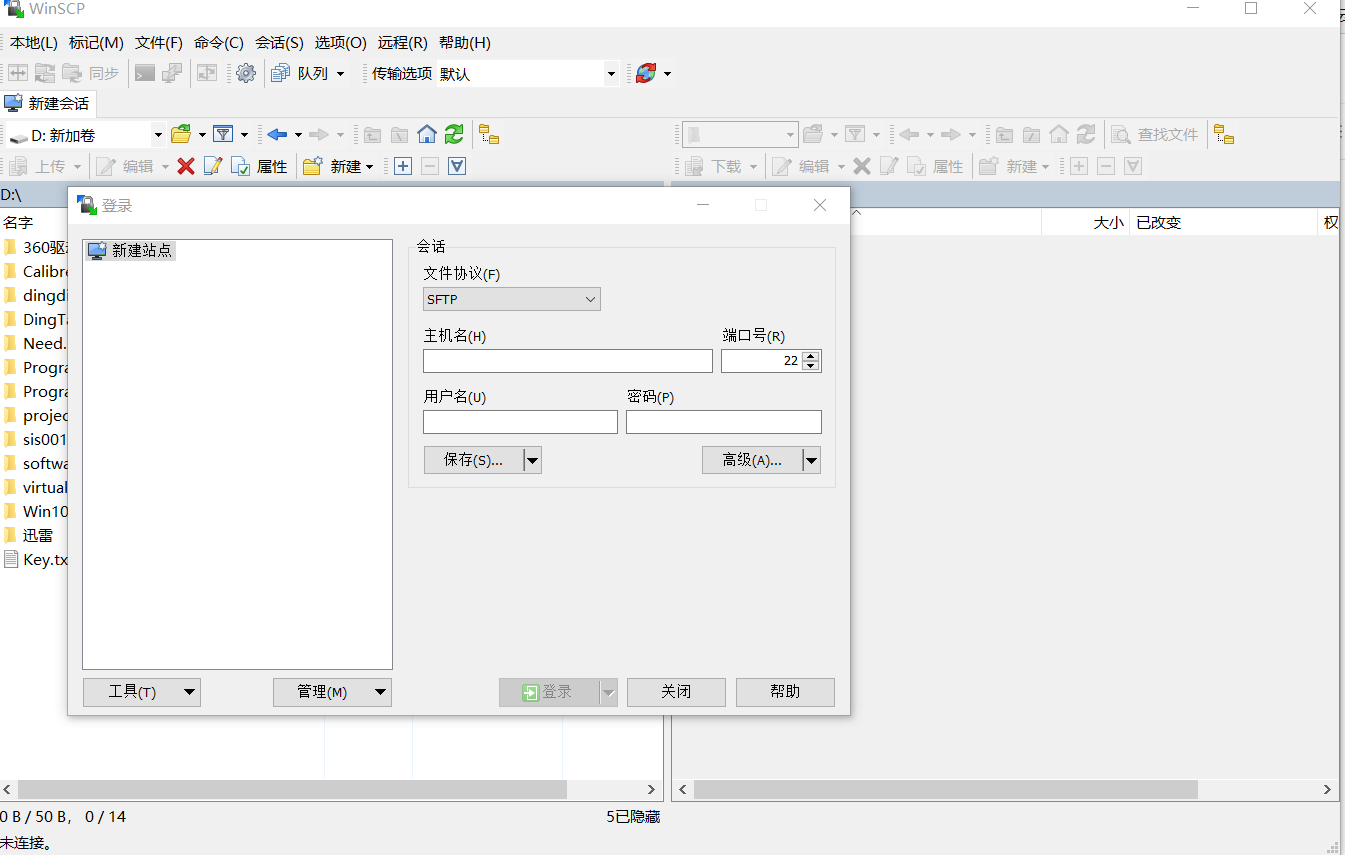Click the 下载 download toolbar button
Viewport: 1345px width, 855px height.
tap(714, 166)
